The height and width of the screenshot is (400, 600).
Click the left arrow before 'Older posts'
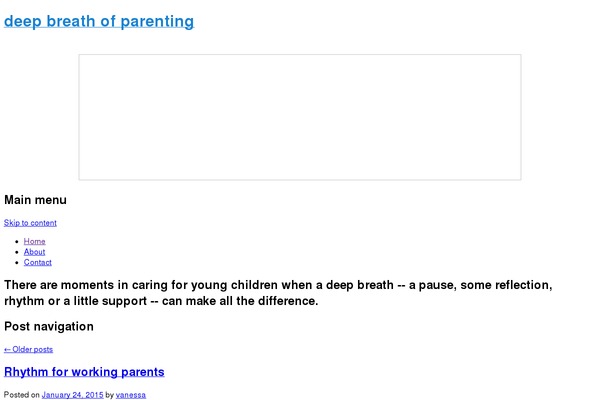pos(8,349)
